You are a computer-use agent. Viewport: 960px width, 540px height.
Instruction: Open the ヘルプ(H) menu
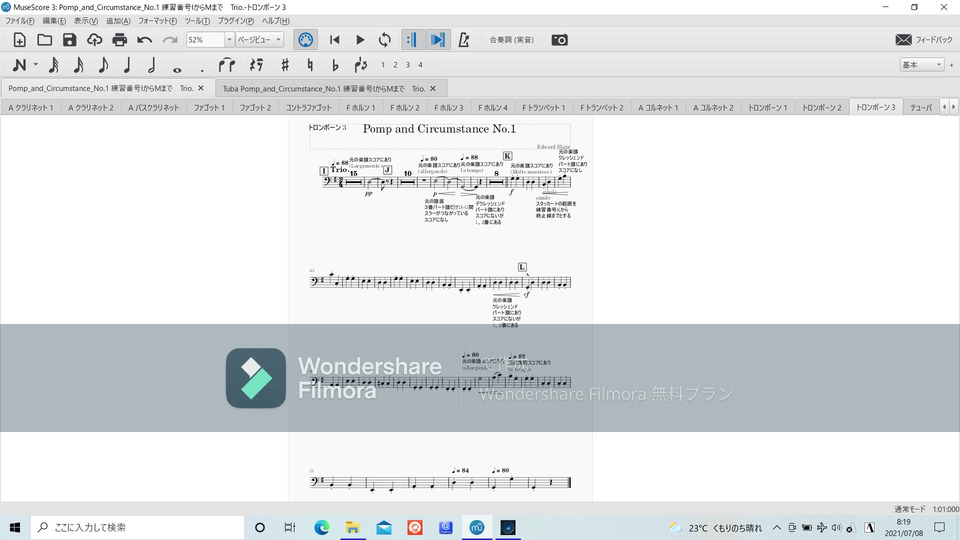(276, 21)
